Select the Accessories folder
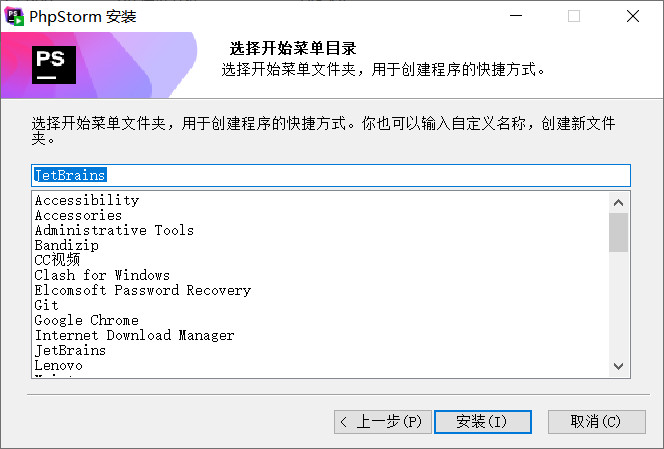The image size is (664, 449). 78,215
